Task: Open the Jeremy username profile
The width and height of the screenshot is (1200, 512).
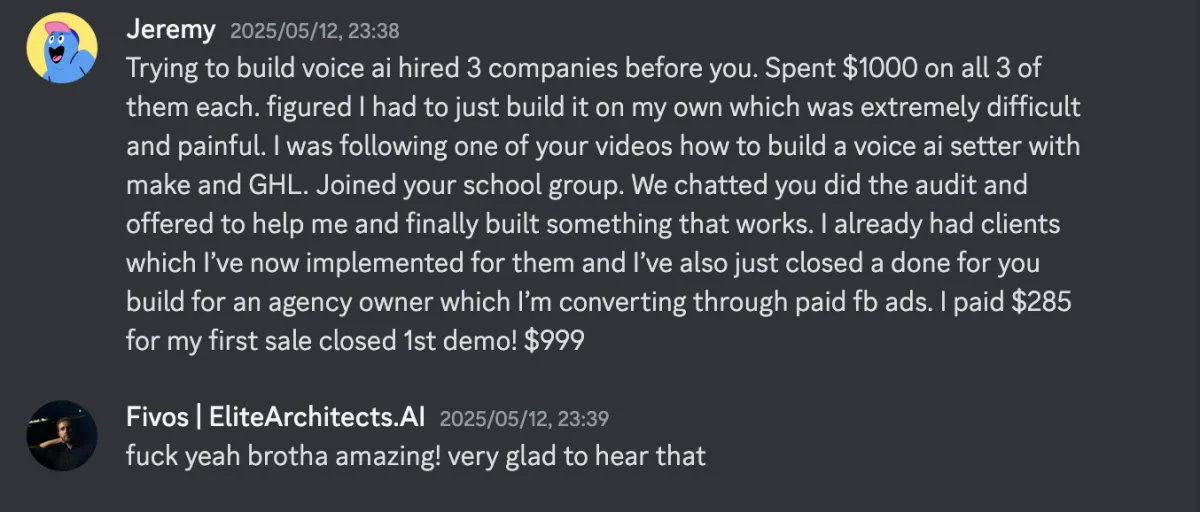Action: click(170, 30)
